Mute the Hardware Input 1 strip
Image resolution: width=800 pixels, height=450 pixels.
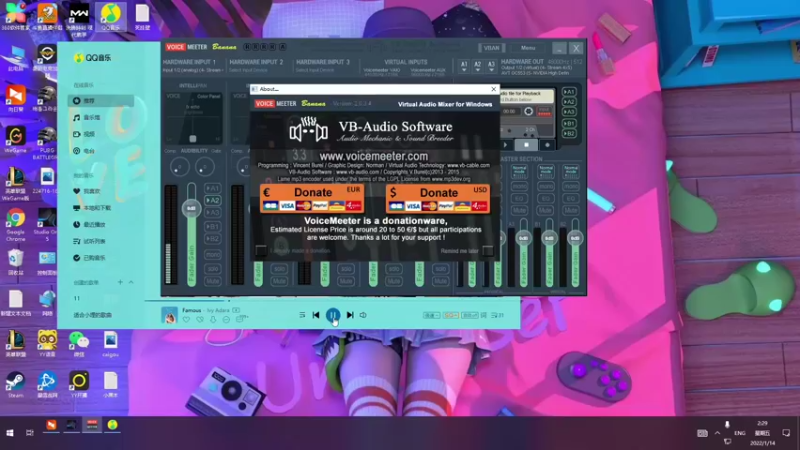click(212, 281)
